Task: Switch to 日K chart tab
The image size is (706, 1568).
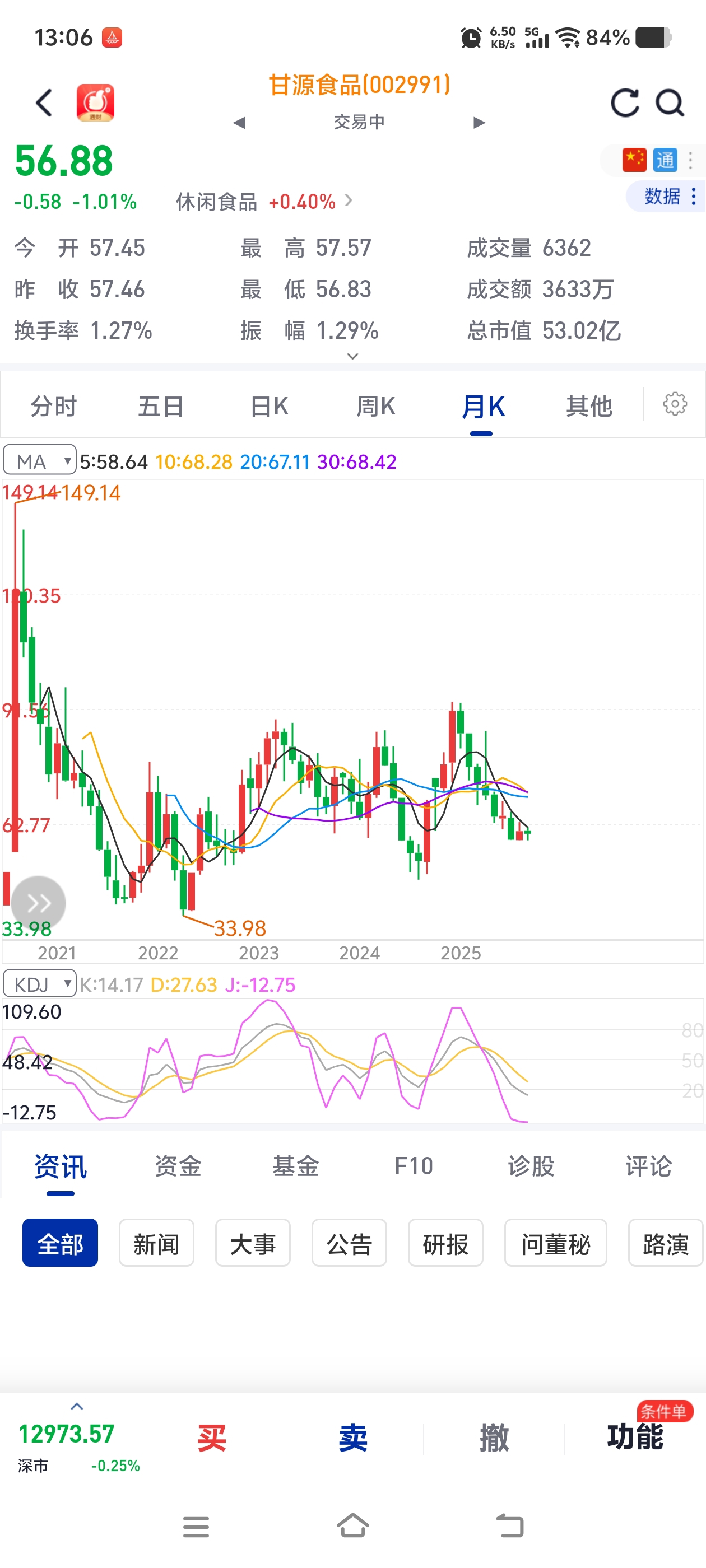Action: [270, 406]
